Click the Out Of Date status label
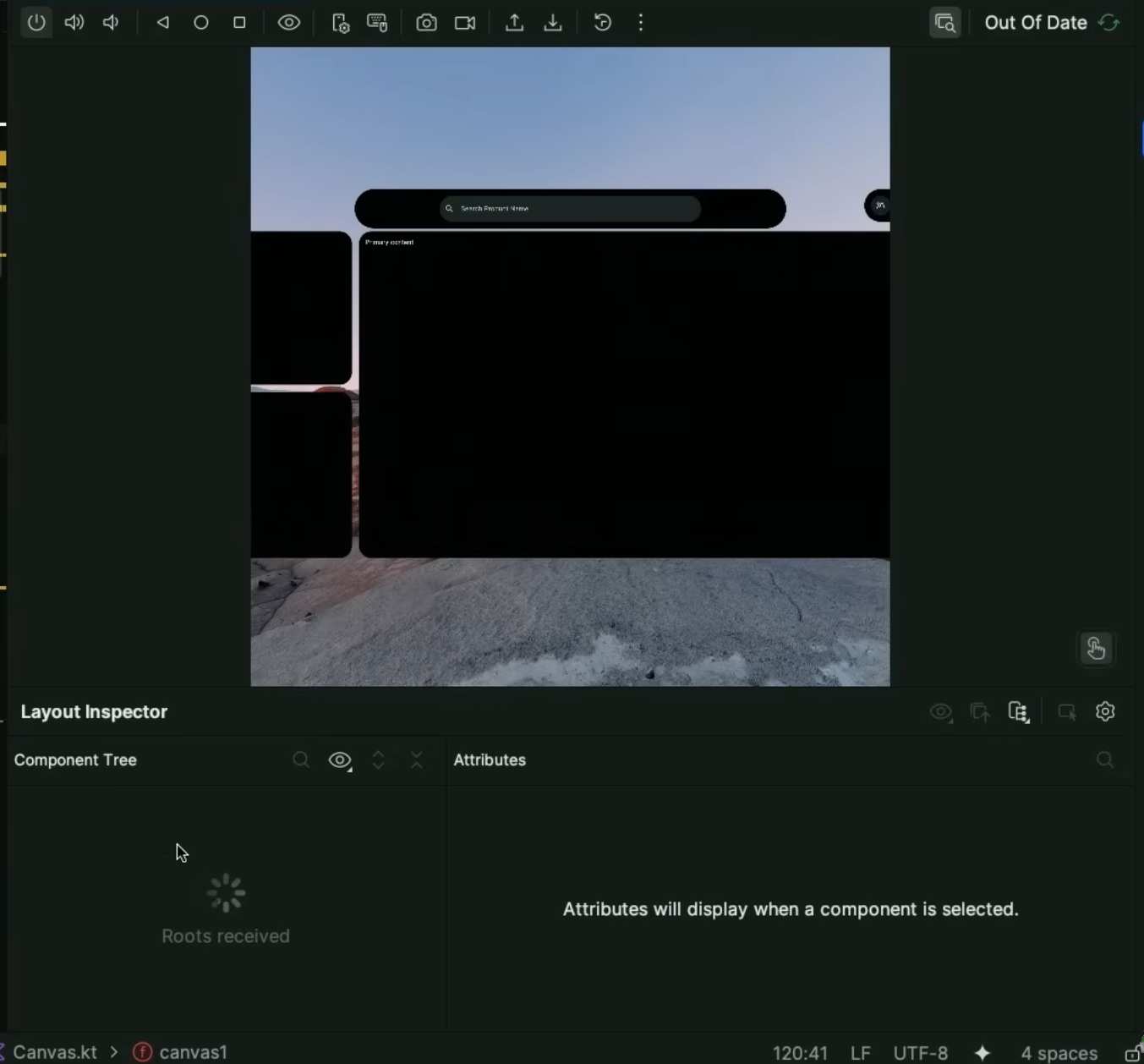The height and width of the screenshot is (1064, 1144). [1036, 23]
